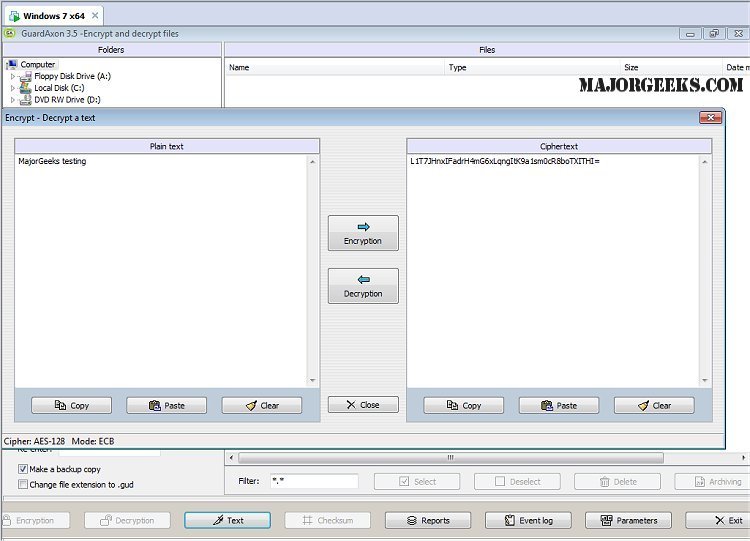
Task: Select Computer in the Folders tree
Action: tap(37, 64)
